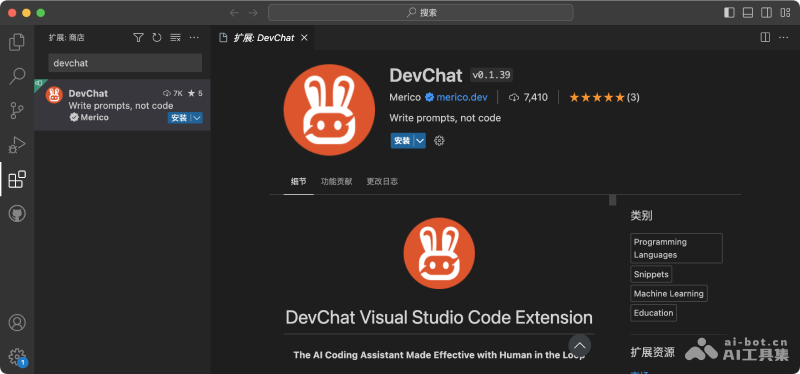This screenshot has width=800, height=374.
Task: Click the Merico publisher name
Action: [x=405, y=97]
